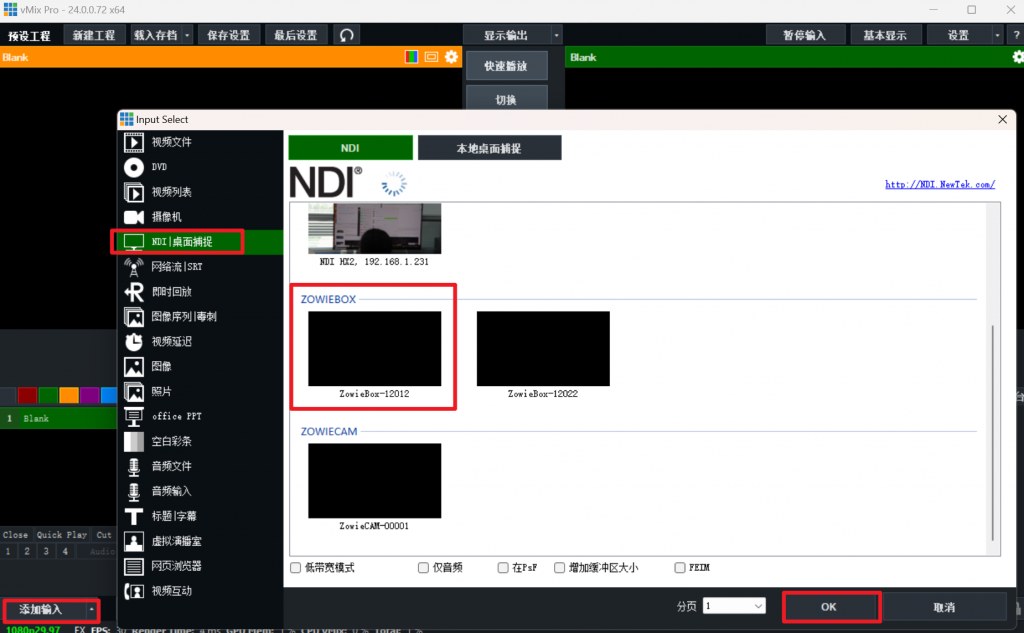Open the 分页 page dropdown
The image size is (1024, 633).
pyautogui.click(x=734, y=606)
